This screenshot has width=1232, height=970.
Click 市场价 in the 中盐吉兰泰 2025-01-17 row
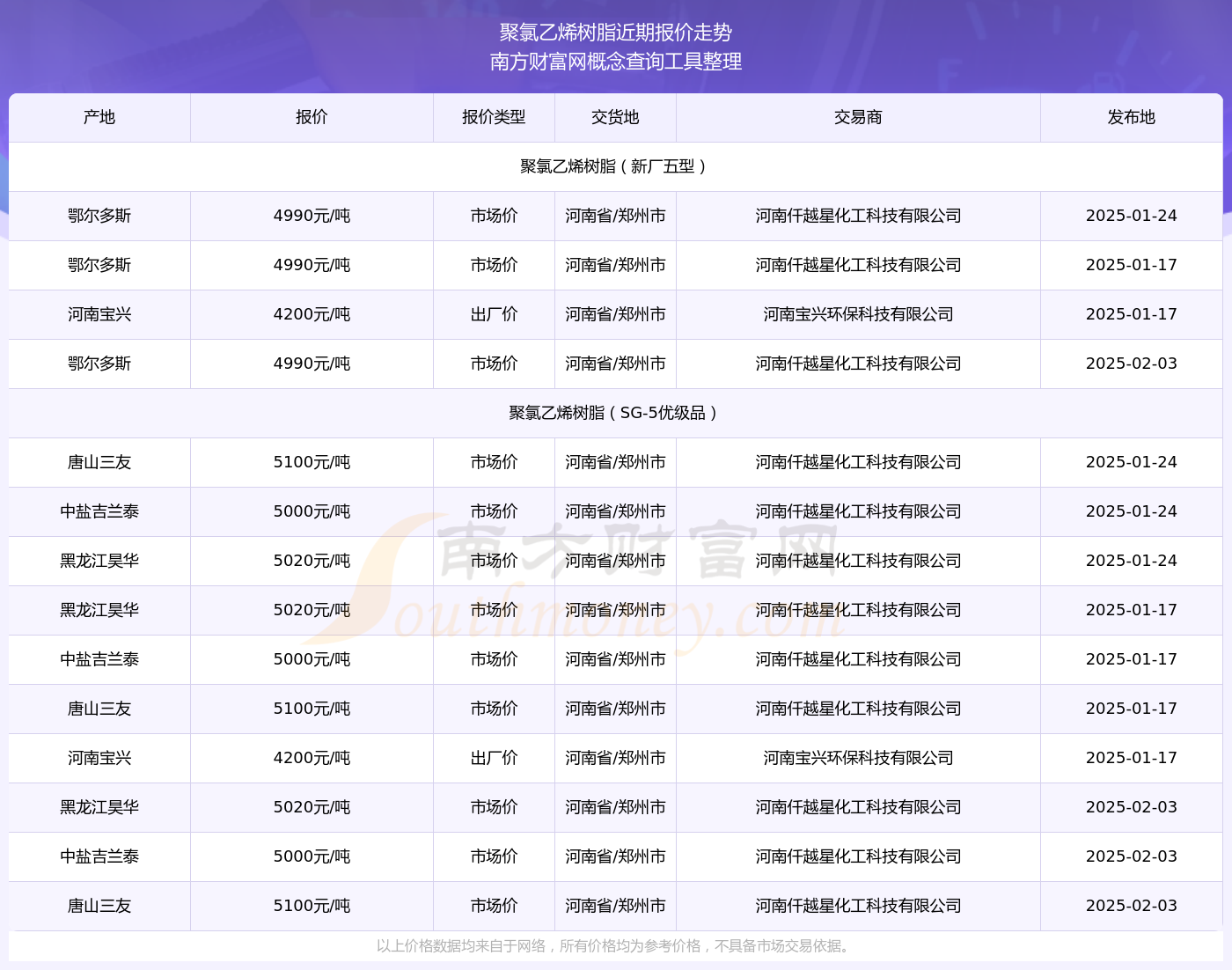tap(494, 659)
